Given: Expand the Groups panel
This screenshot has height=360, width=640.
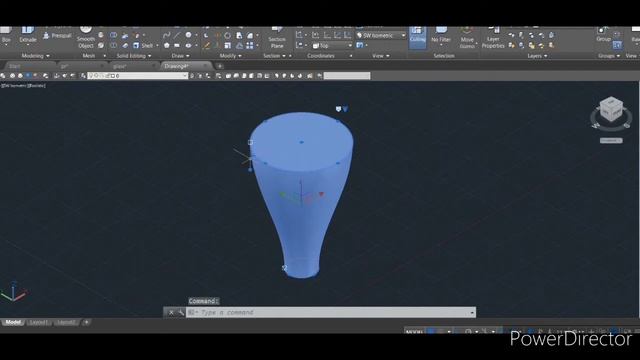Looking at the screenshot, I should pyautogui.click(x=609, y=56).
